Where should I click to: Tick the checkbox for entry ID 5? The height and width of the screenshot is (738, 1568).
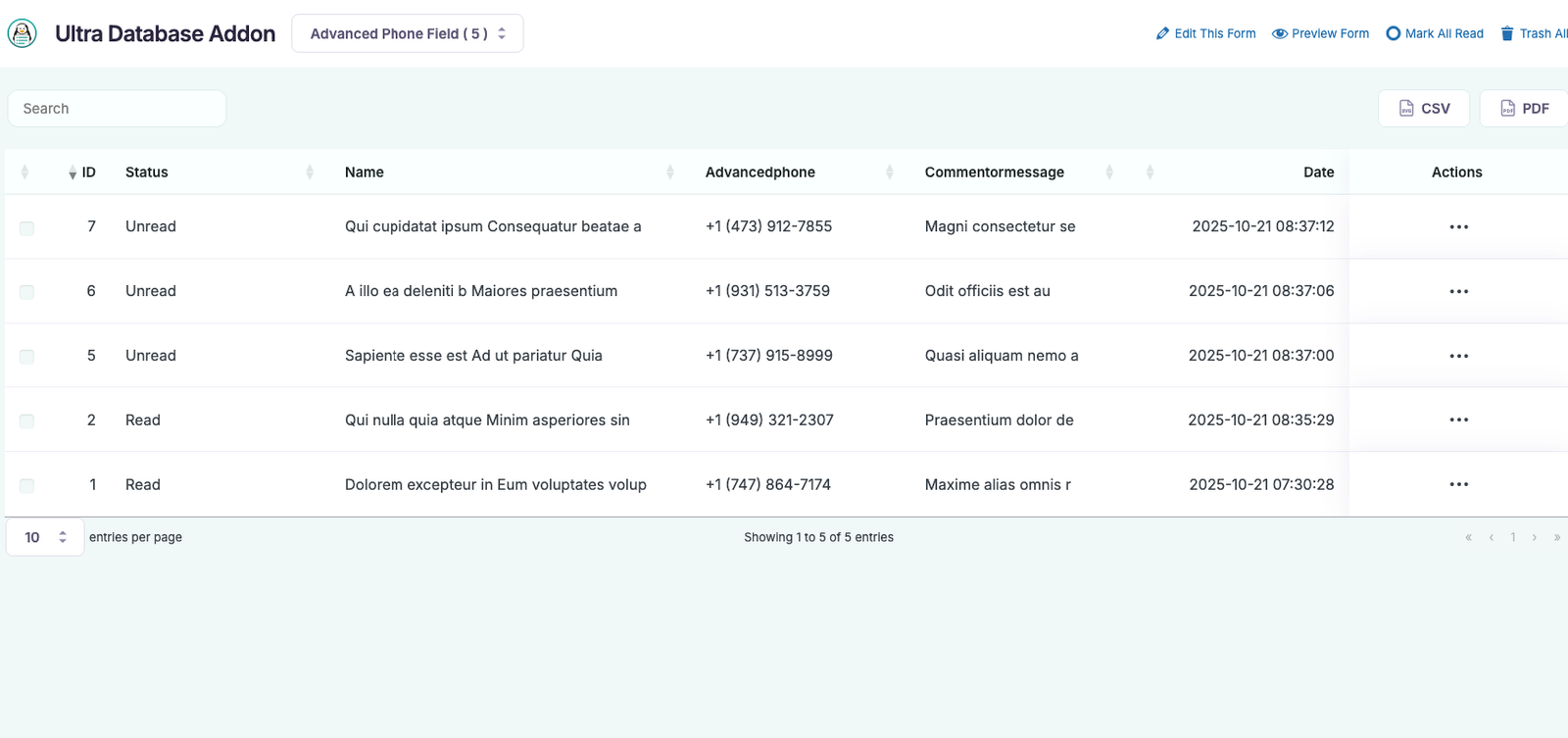(26, 357)
